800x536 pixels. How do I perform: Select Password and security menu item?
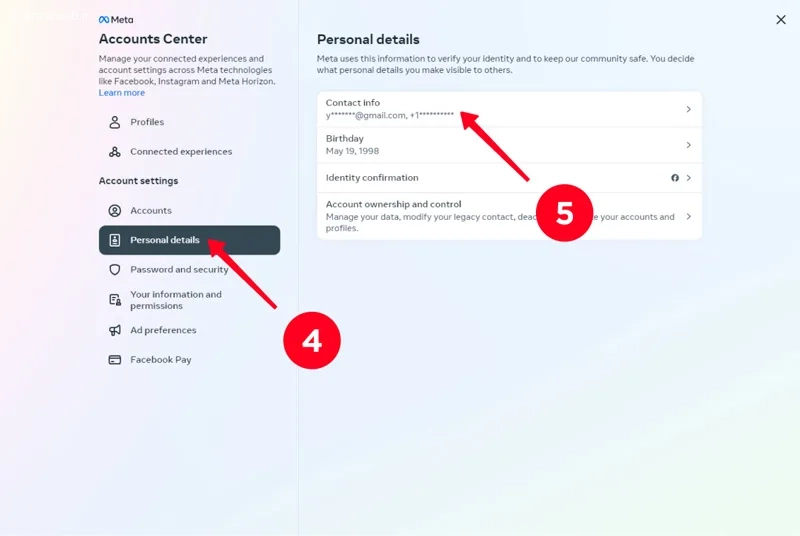[179, 270]
